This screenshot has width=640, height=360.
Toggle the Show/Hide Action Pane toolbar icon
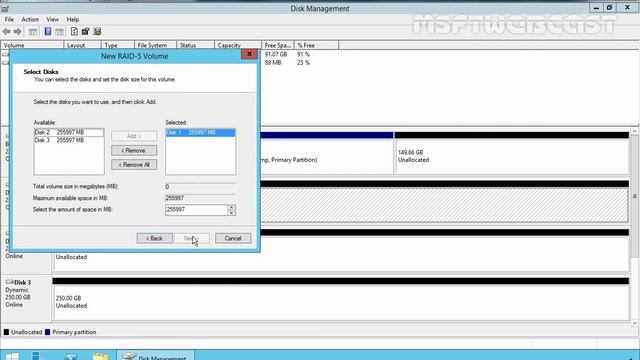(60, 31)
